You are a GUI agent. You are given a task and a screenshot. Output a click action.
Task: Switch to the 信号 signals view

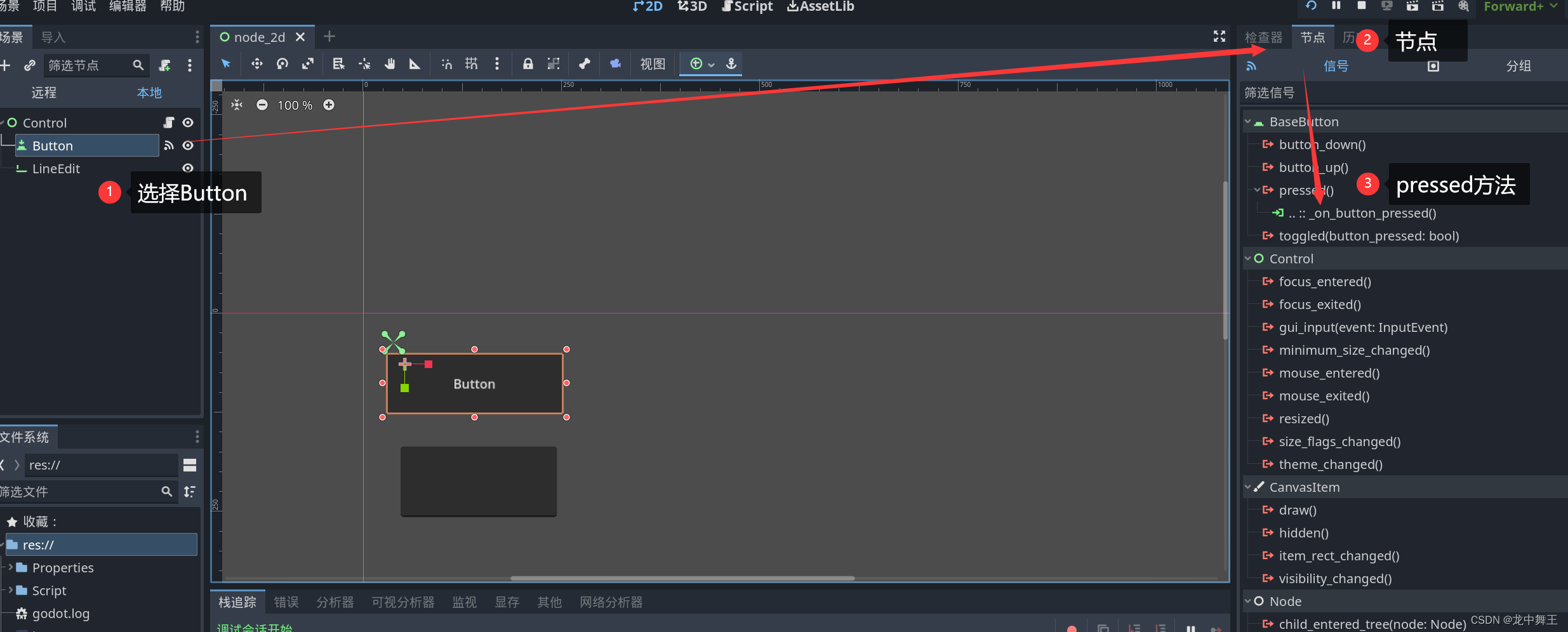click(x=1336, y=66)
